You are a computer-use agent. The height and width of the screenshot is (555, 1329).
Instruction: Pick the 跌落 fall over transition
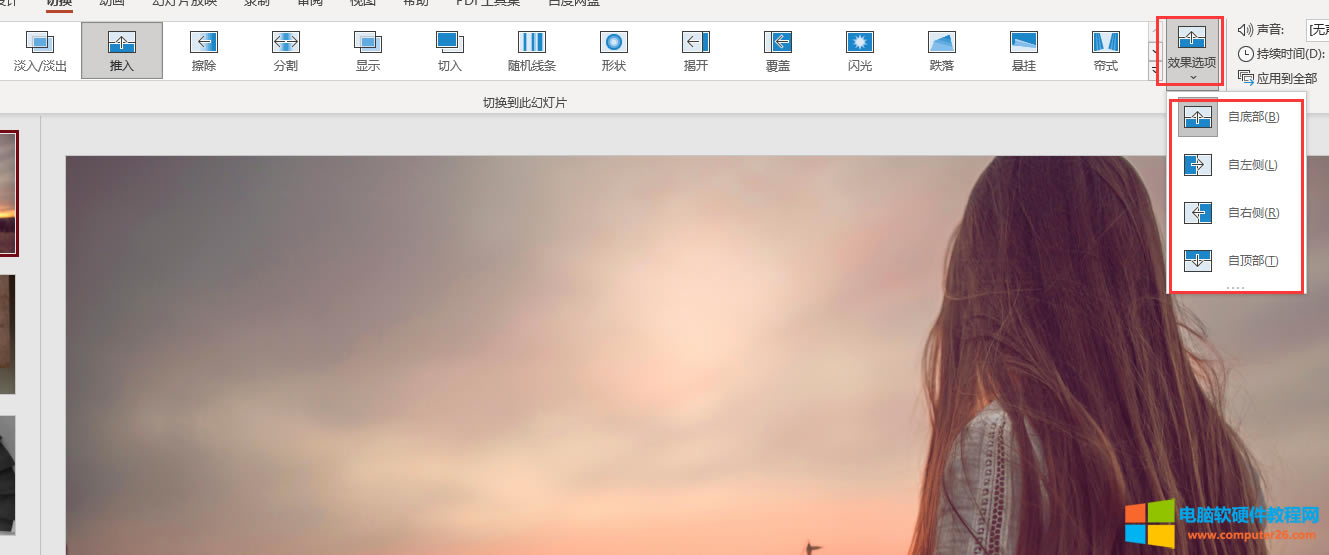tap(942, 50)
